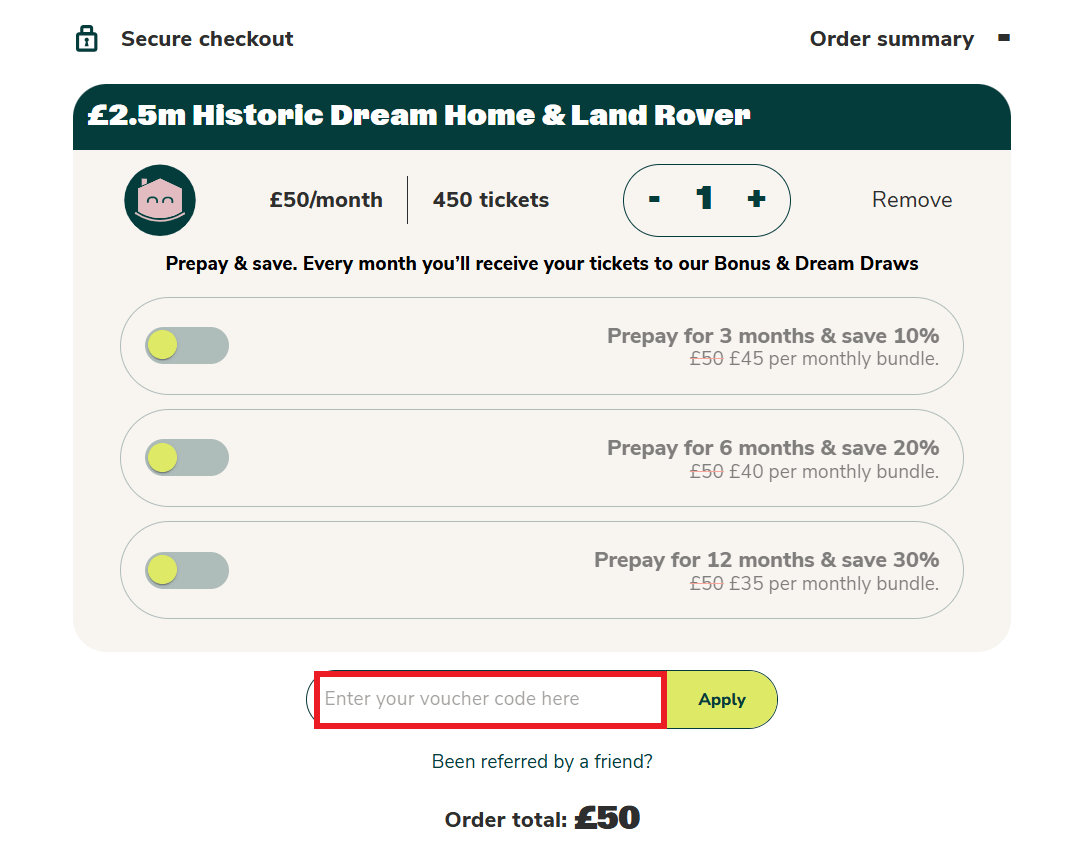1080x843 pixels.
Task: Toggle the 12 months prepay option
Action: 186,570
